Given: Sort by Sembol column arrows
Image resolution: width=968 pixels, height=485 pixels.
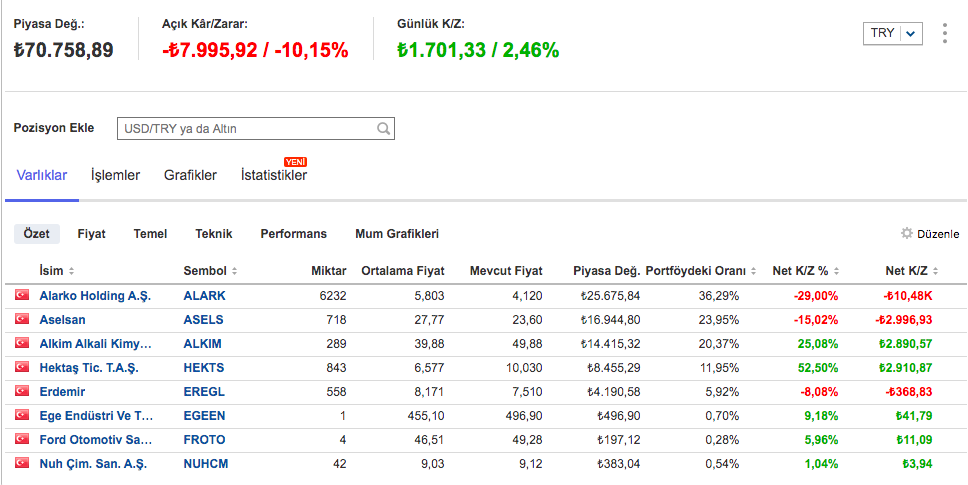Looking at the screenshot, I should [x=234, y=272].
